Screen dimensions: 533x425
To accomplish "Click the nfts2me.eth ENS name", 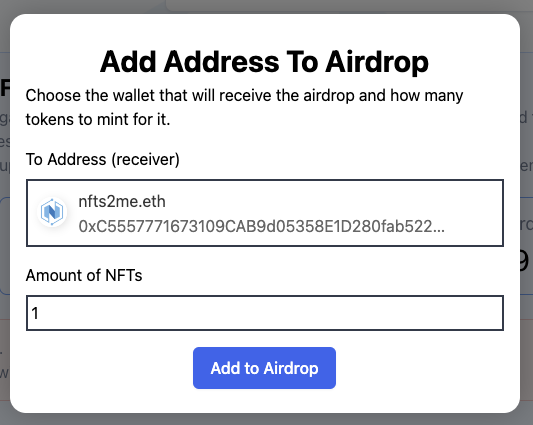I will point(122,201).
